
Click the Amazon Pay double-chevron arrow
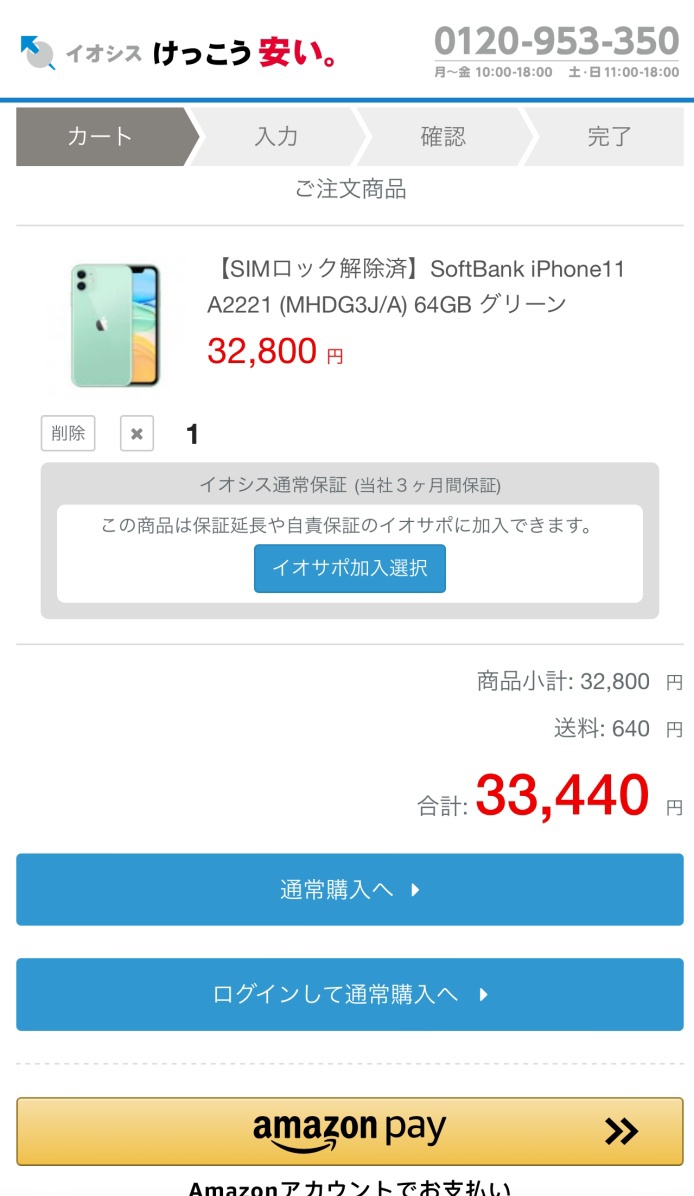tap(621, 1132)
